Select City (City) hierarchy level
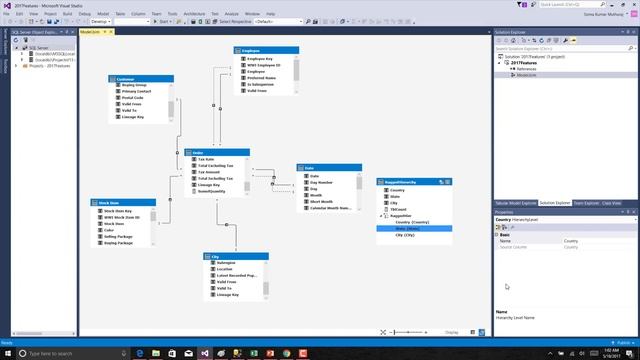Viewport: 640px width, 360px height. click(x=405, y=236)
